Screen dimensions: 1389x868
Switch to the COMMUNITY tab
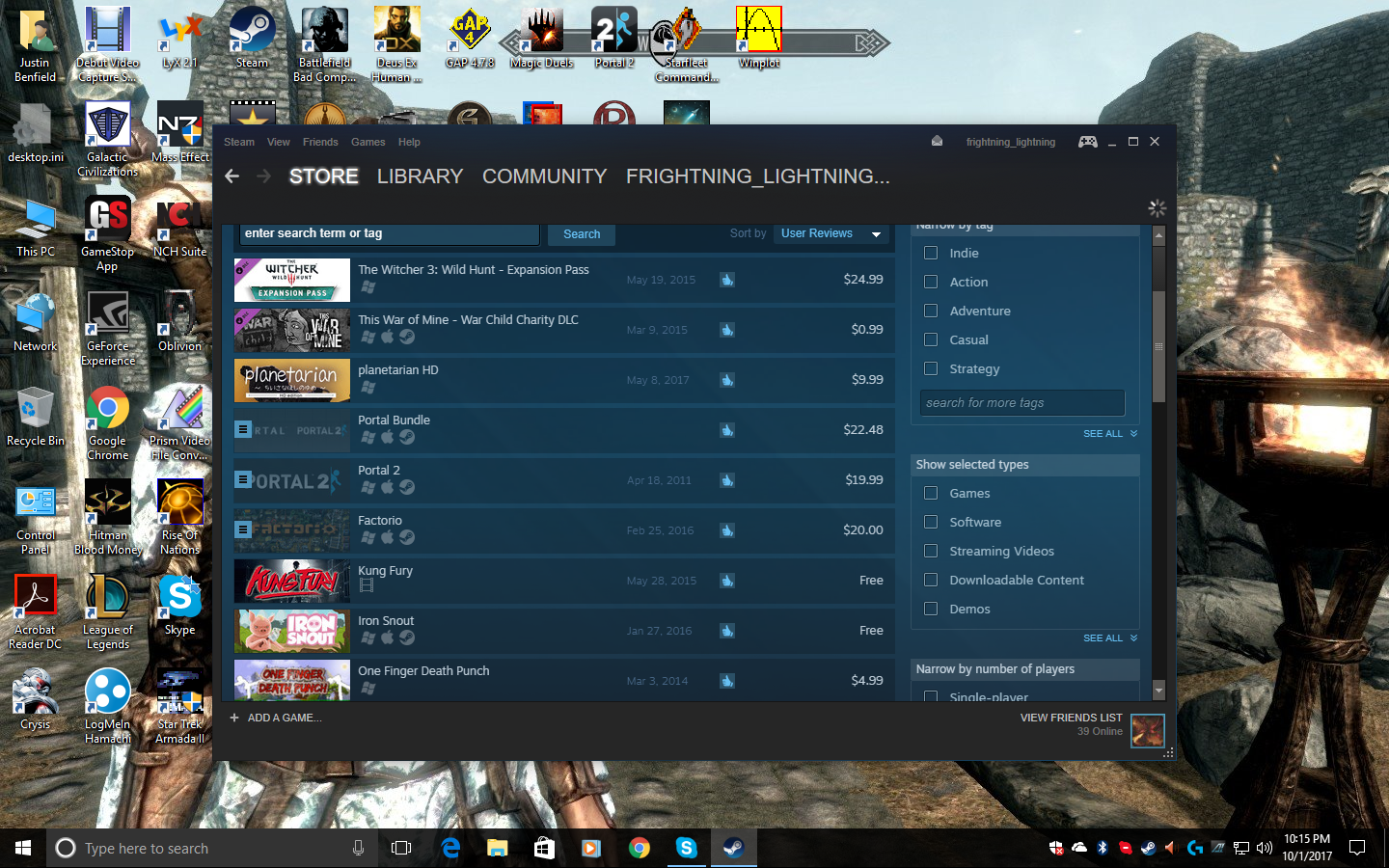[x=544, y=176]
